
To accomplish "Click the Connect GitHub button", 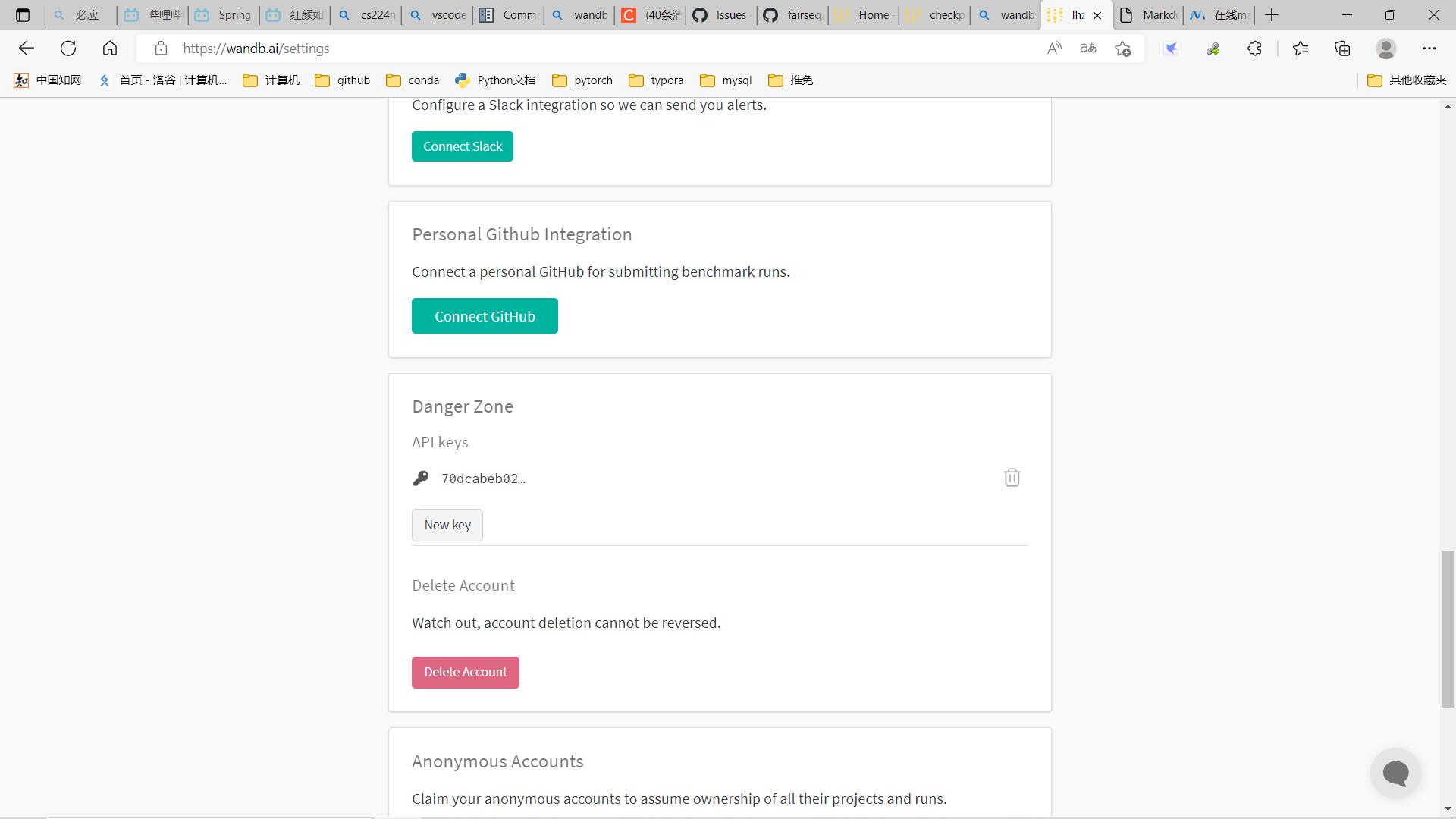I will pos(485,316).
